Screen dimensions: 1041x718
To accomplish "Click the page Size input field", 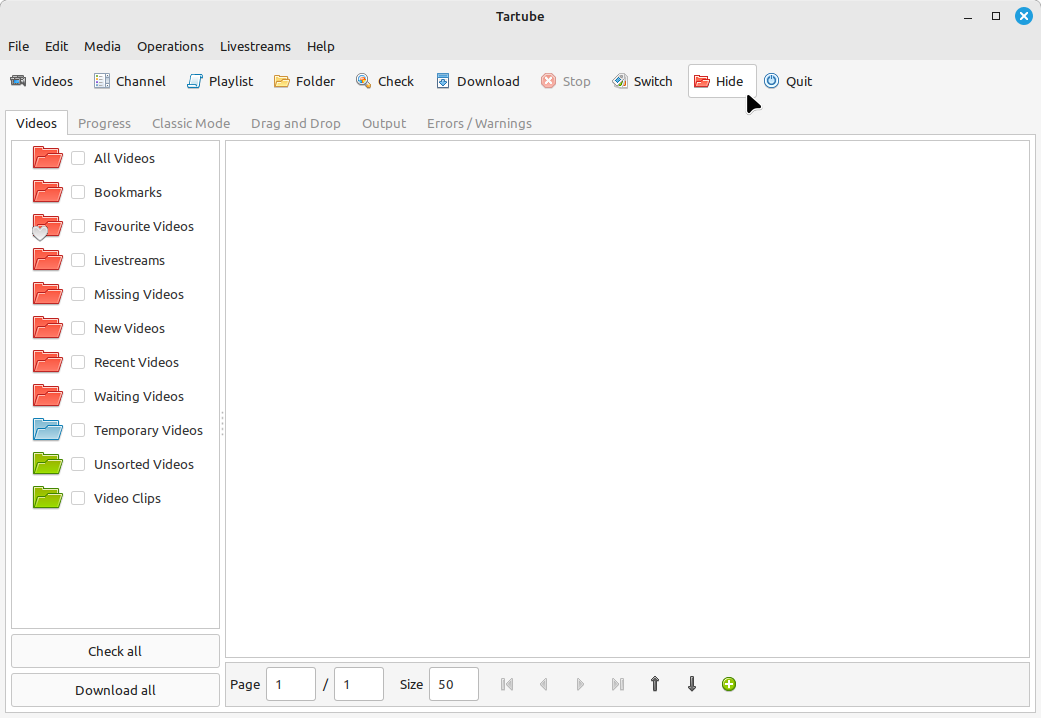I will [x=454, y=684].
